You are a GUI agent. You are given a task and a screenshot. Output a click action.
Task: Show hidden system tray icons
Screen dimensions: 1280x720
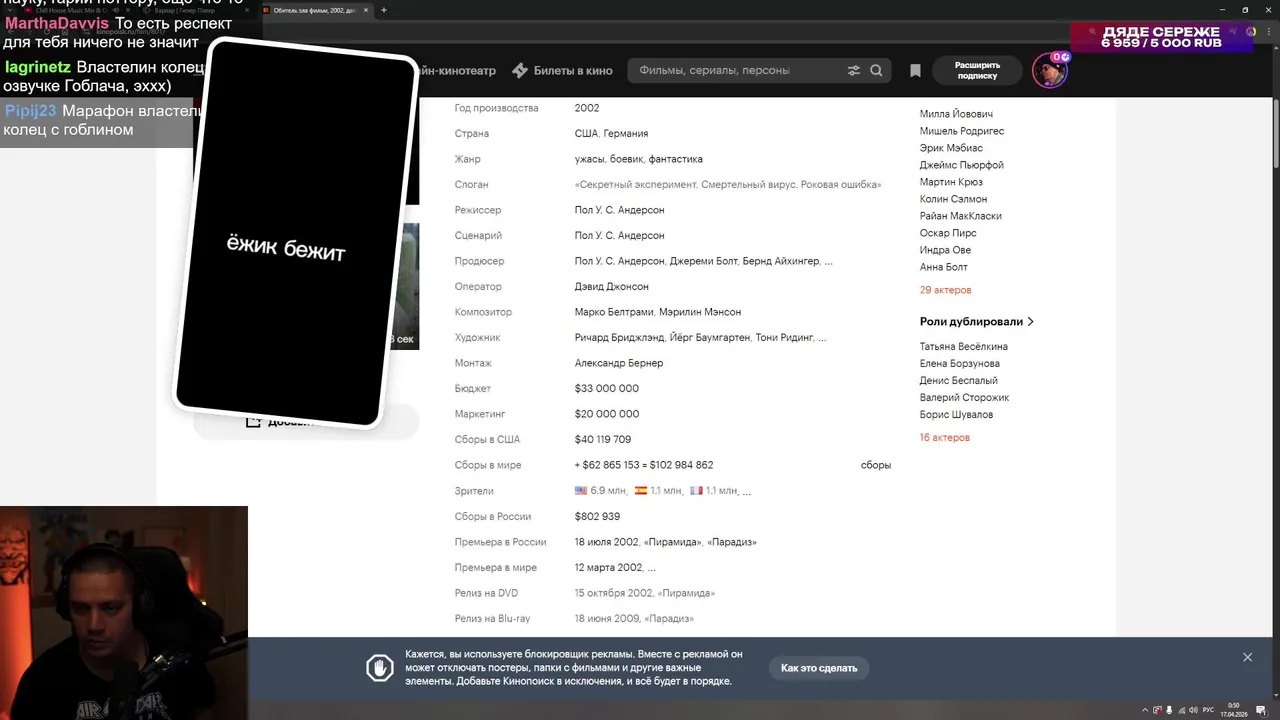point(1144,710)
